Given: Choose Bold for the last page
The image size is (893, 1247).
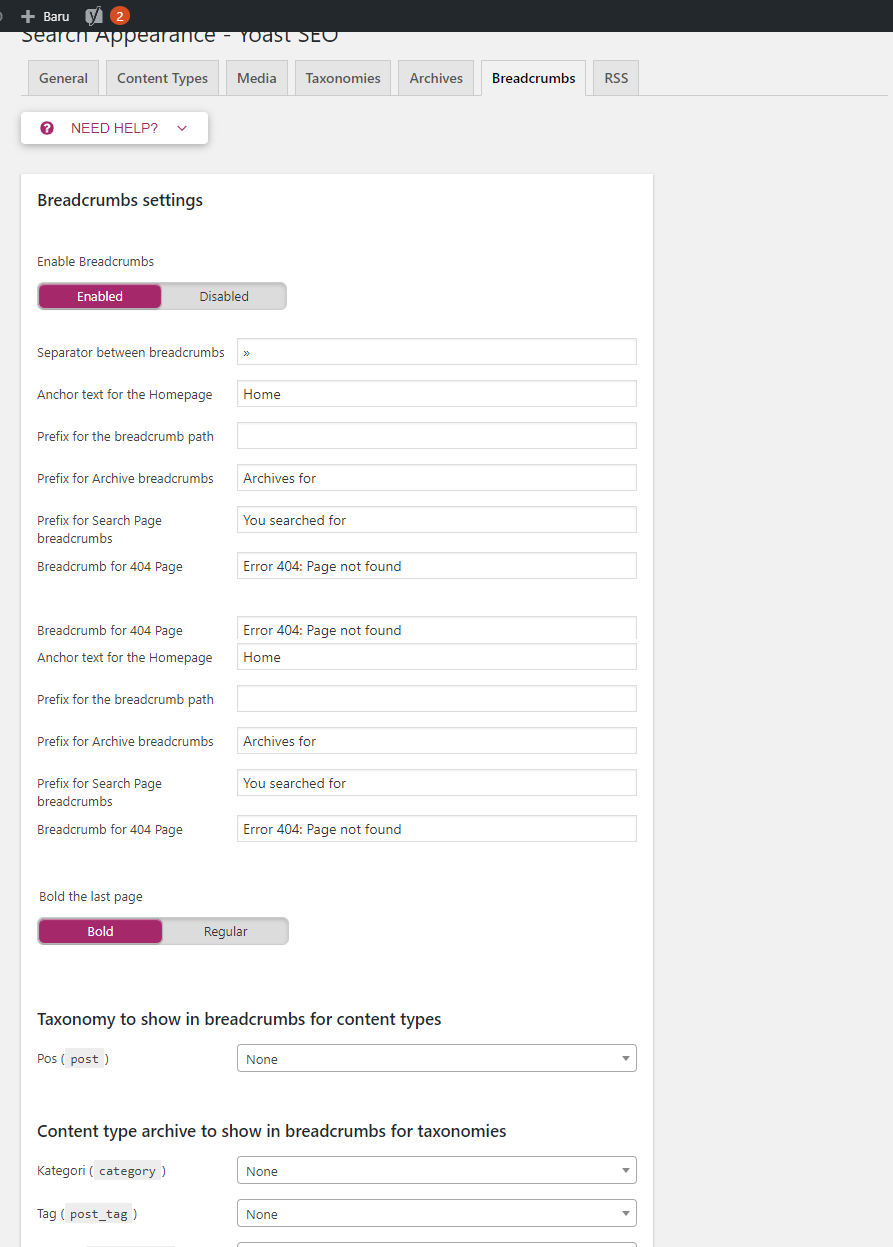Looking at the screenshot, I should point(100,931).
